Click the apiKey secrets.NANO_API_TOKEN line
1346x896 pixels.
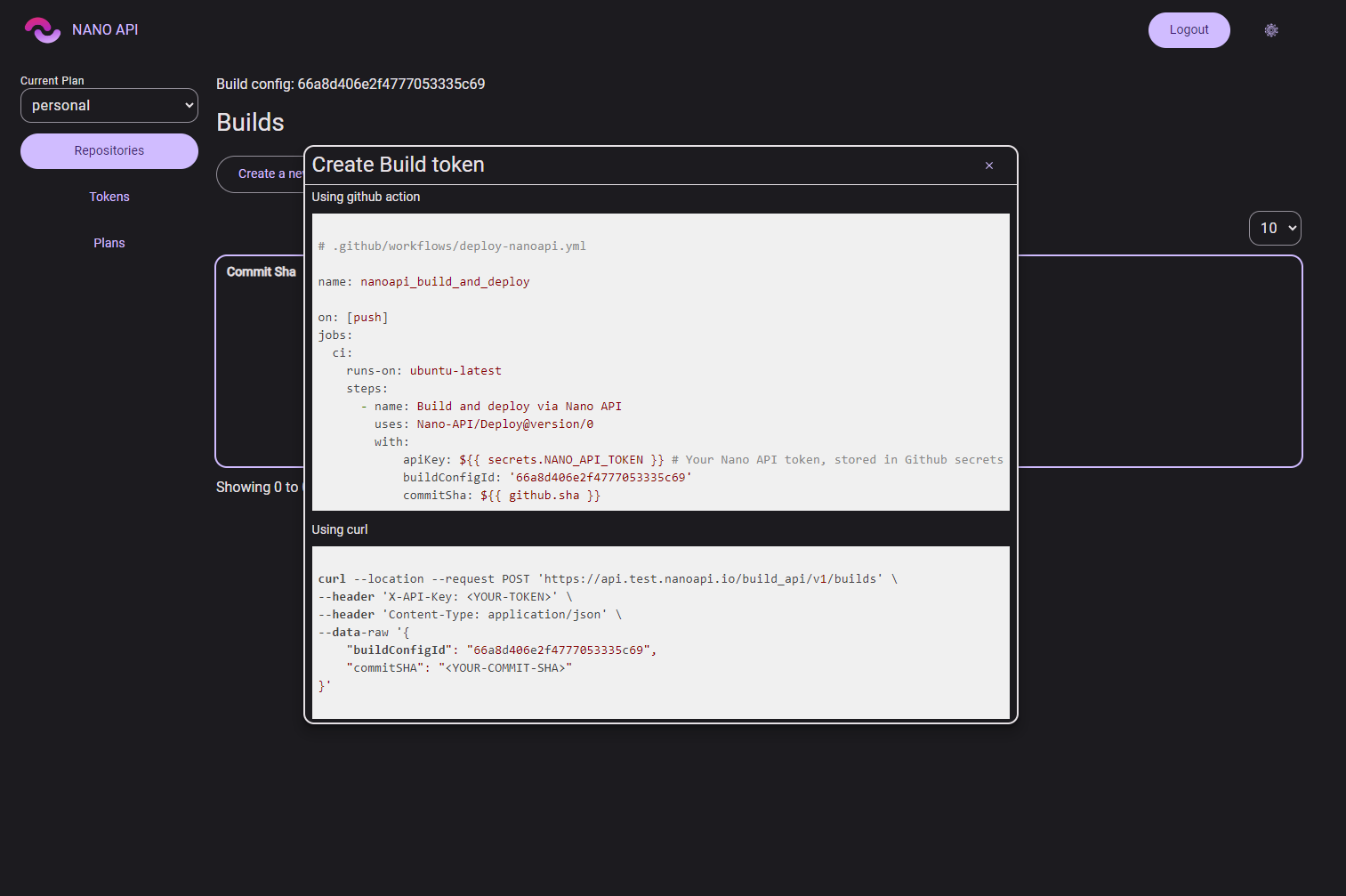click(703, 460)
